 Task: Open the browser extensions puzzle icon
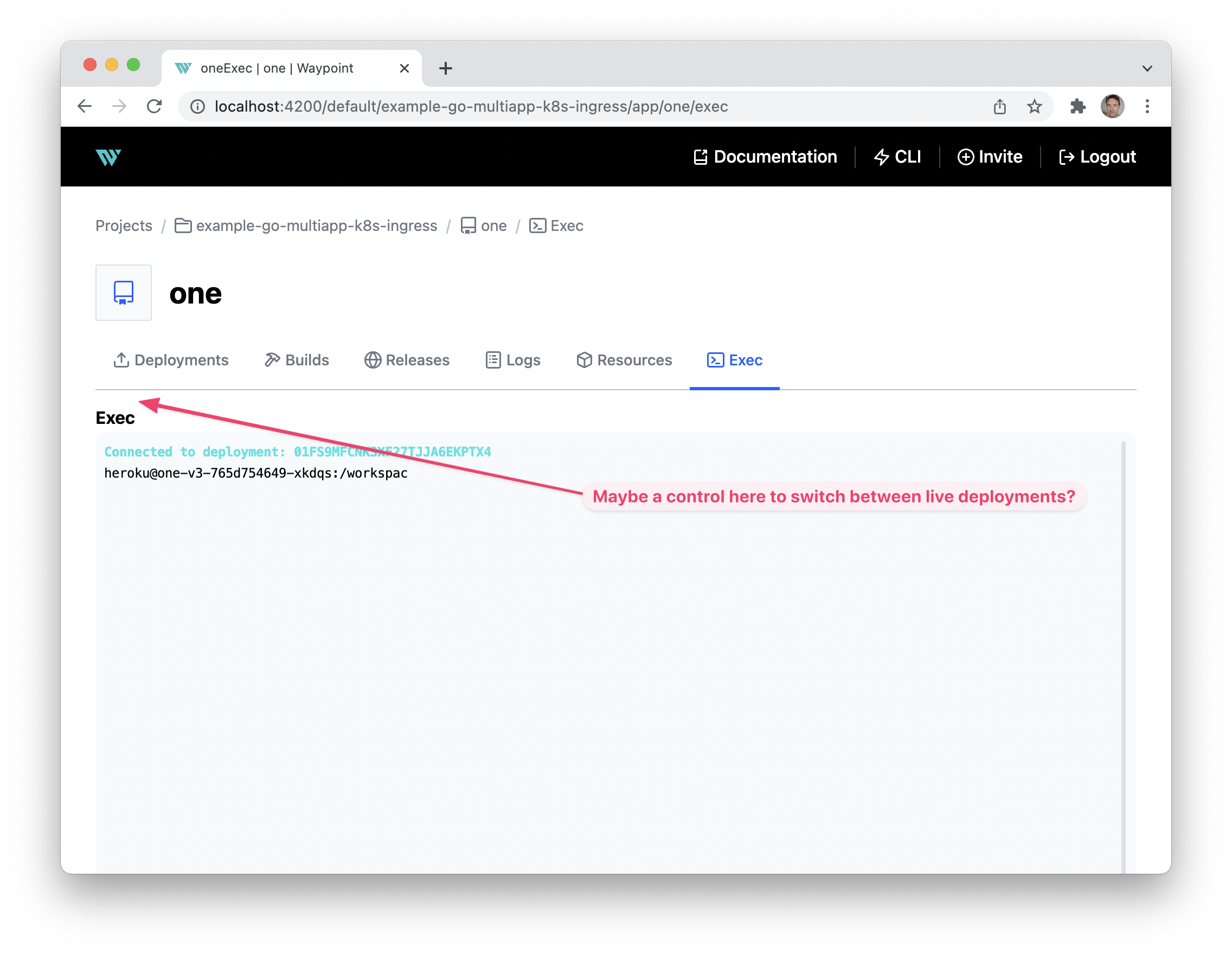1077,106
